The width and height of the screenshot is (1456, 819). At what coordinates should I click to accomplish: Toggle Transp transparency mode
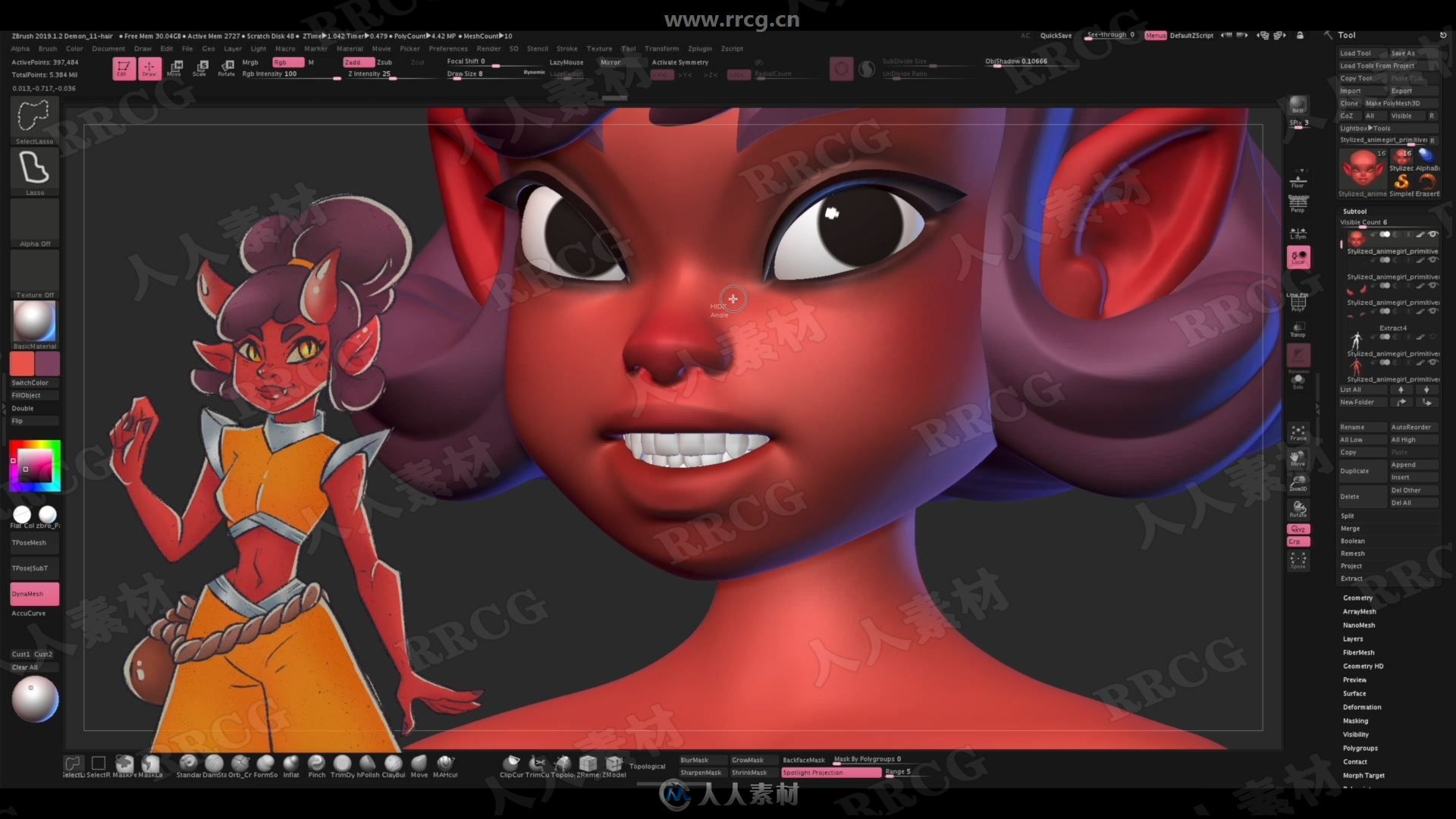click(1298, 330)
